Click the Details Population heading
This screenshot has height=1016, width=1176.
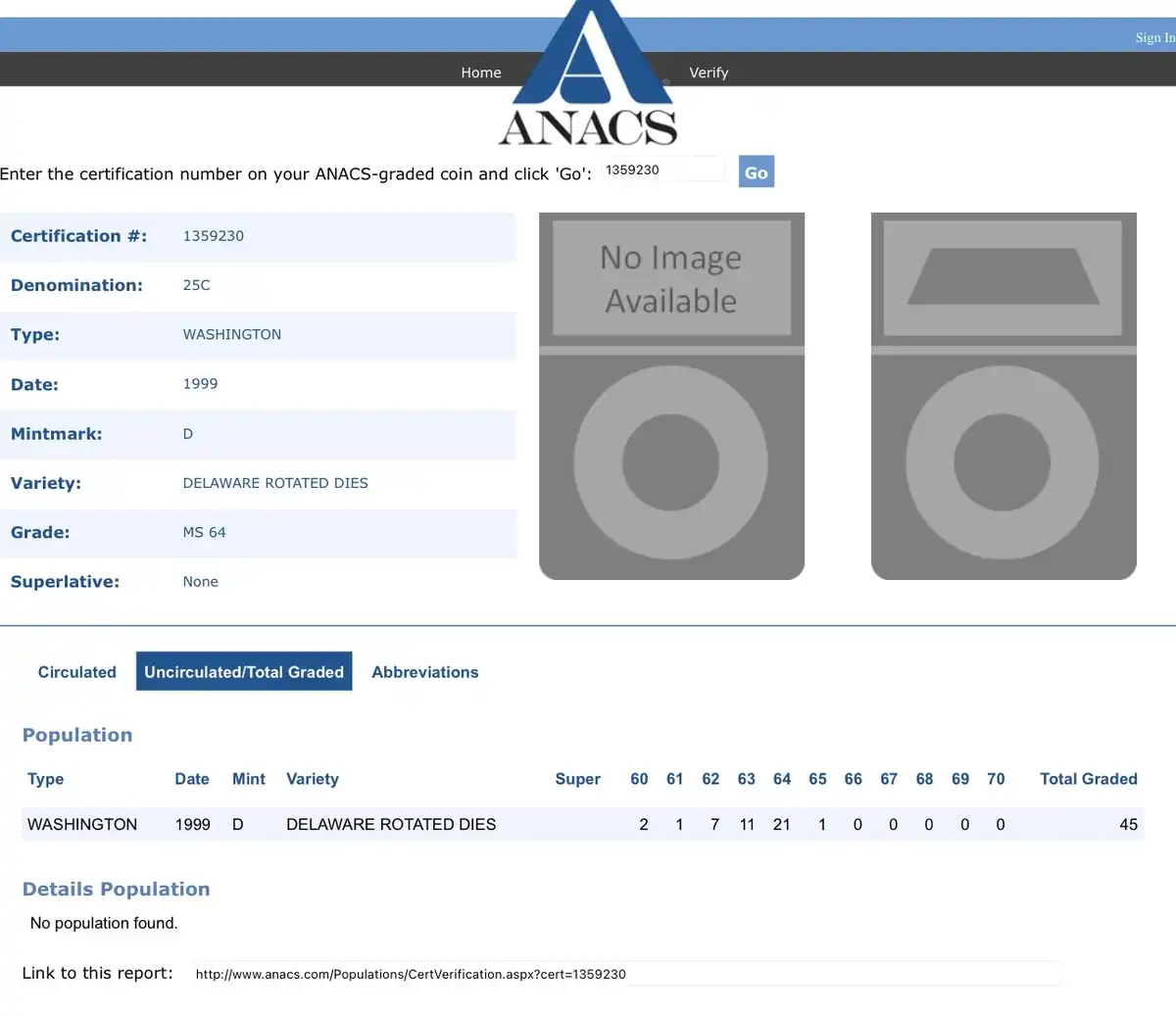click(117, 889)
